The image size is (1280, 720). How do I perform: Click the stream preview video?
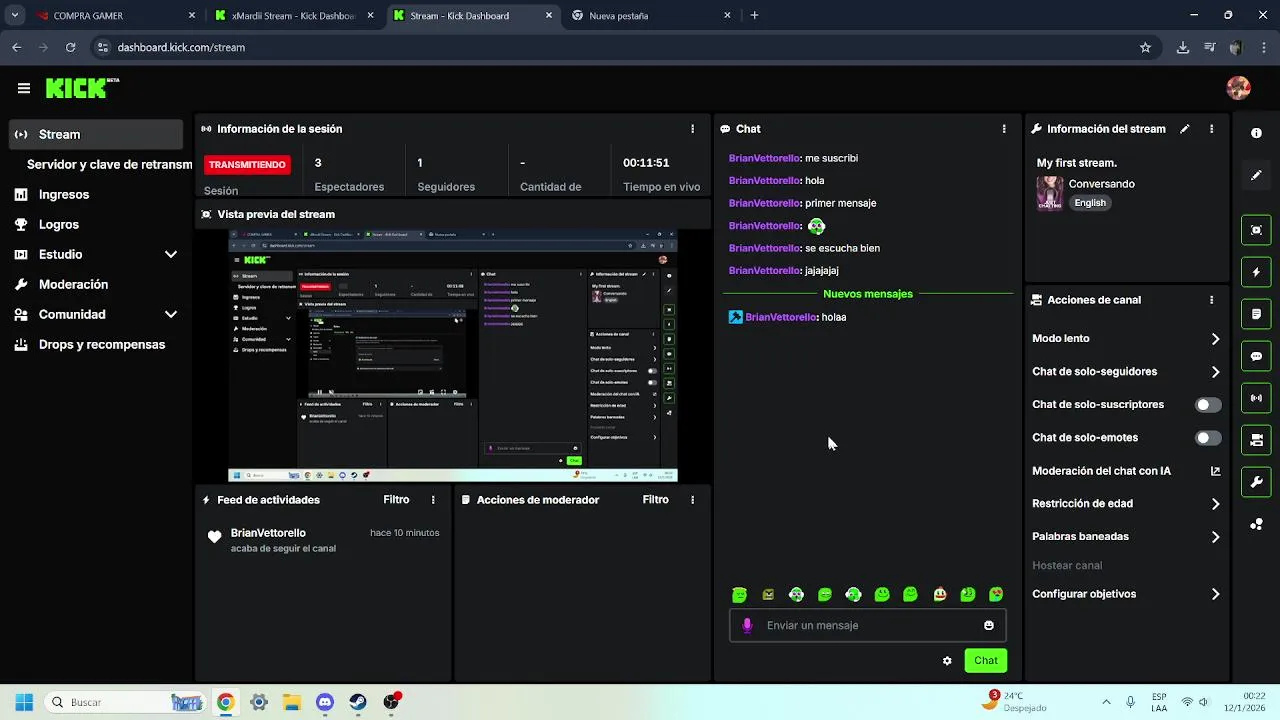(x=453, y=355)
